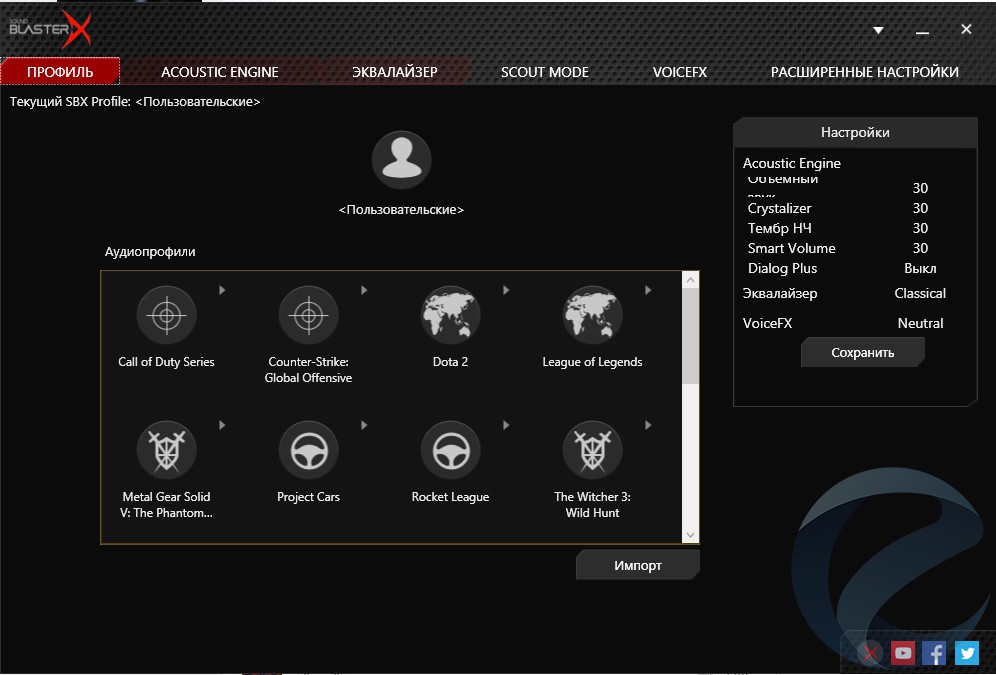
Task: Switch to the Acoustic Engine tab
Action: tap(220, 72)
